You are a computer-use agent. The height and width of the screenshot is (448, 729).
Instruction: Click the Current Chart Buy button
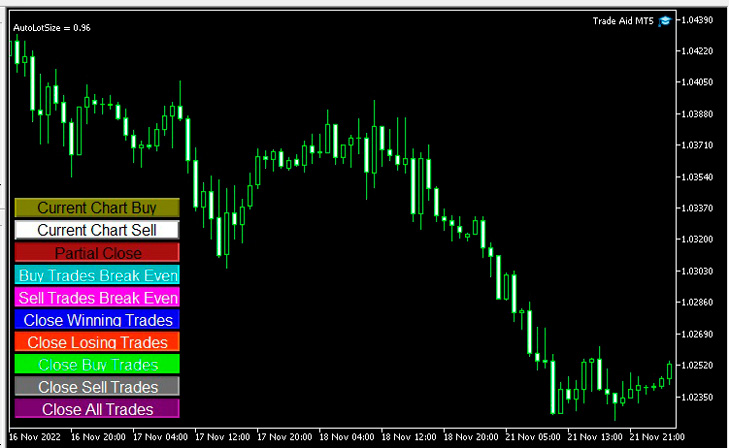97,208
